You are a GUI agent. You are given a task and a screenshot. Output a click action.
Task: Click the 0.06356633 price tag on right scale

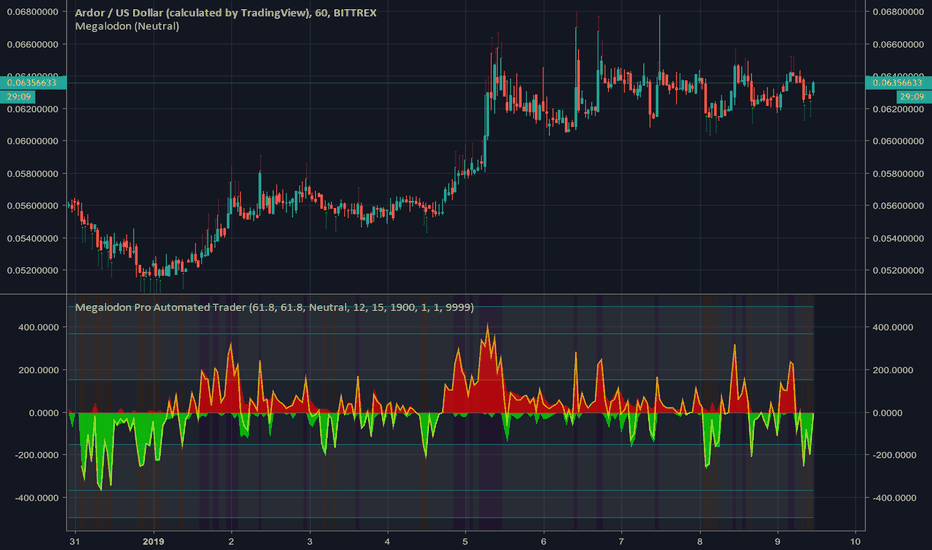(898, 83)
